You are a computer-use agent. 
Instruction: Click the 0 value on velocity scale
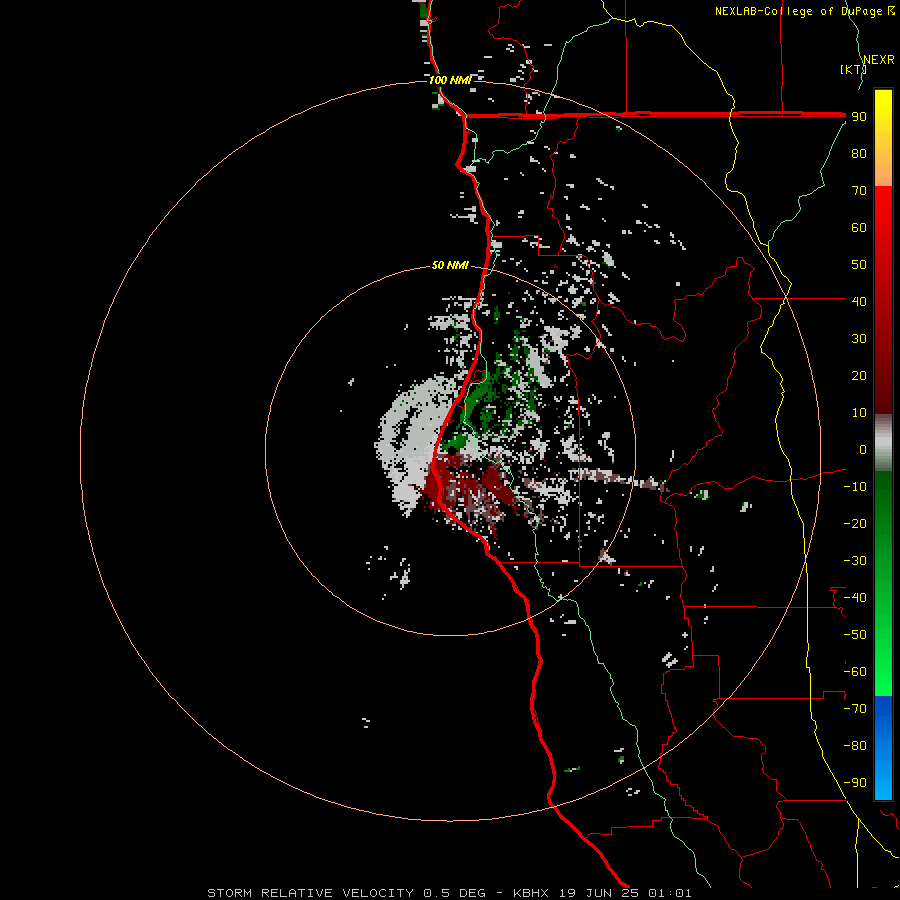click(863, 449)
